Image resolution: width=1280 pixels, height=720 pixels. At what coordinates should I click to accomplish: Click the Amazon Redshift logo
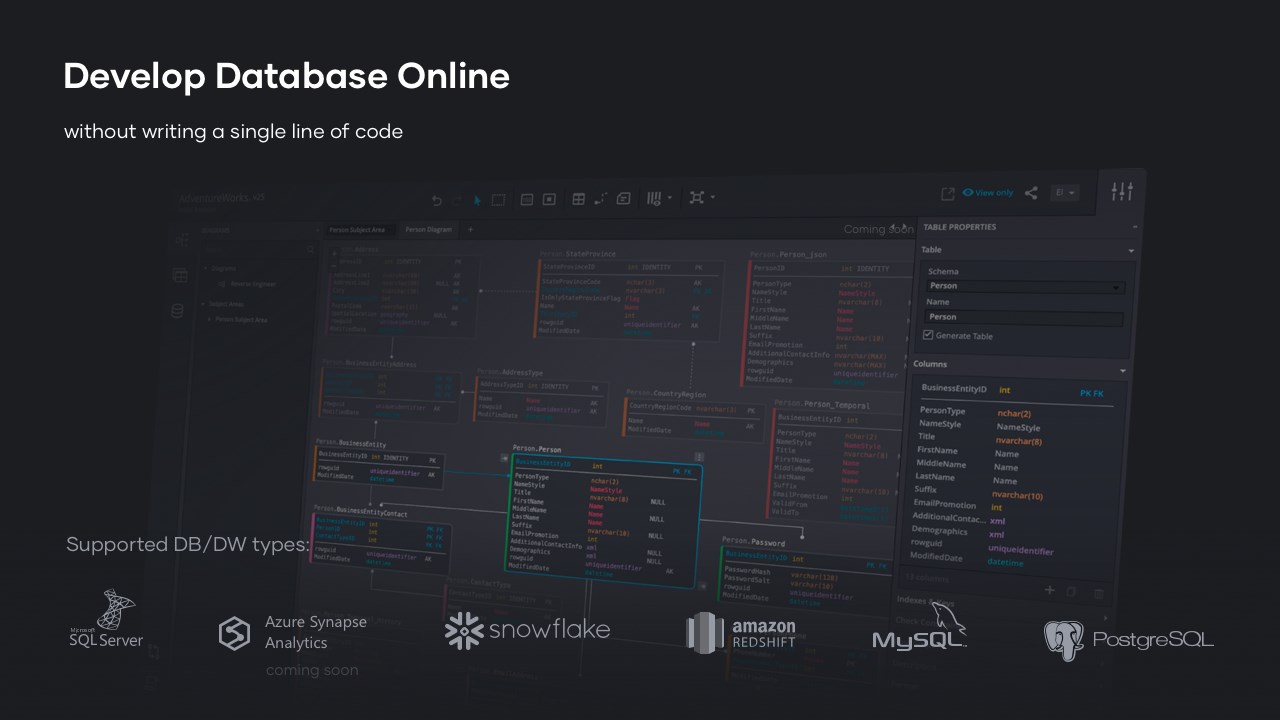[x=741, y=632]
